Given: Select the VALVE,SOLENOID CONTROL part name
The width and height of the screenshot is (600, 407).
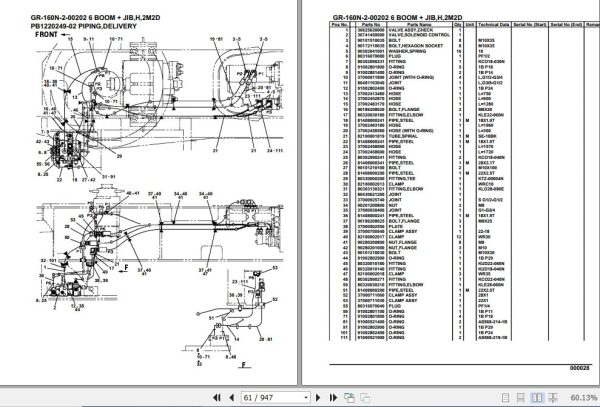Looking at the screenshot, I should click(x=419, y=35).
